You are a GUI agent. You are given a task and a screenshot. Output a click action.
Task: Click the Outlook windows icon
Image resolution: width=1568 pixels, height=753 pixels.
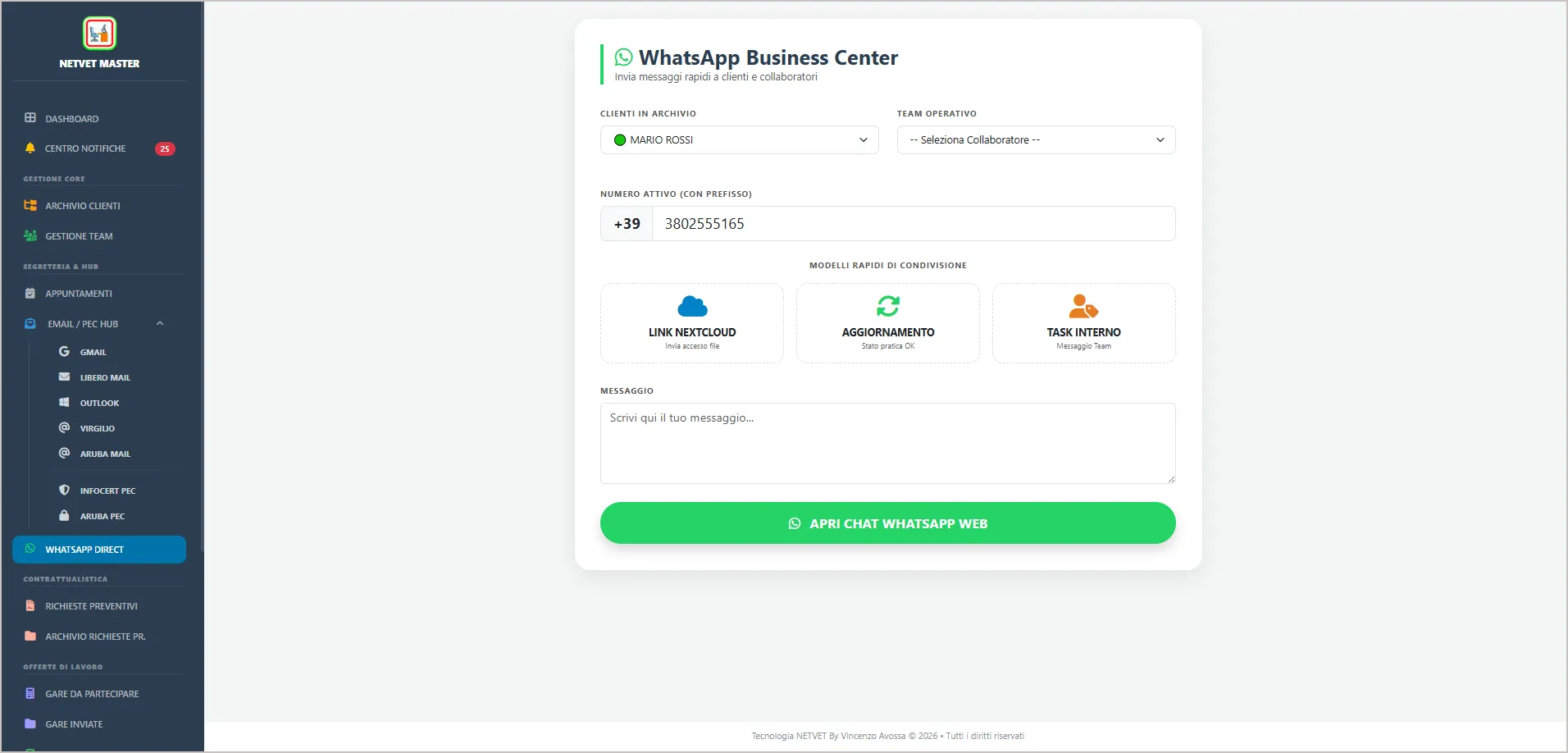click(64, 402)
